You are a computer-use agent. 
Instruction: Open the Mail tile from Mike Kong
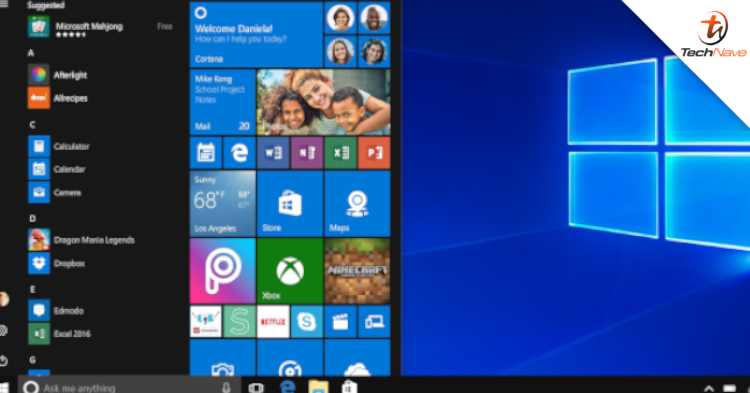coord(222,102)
